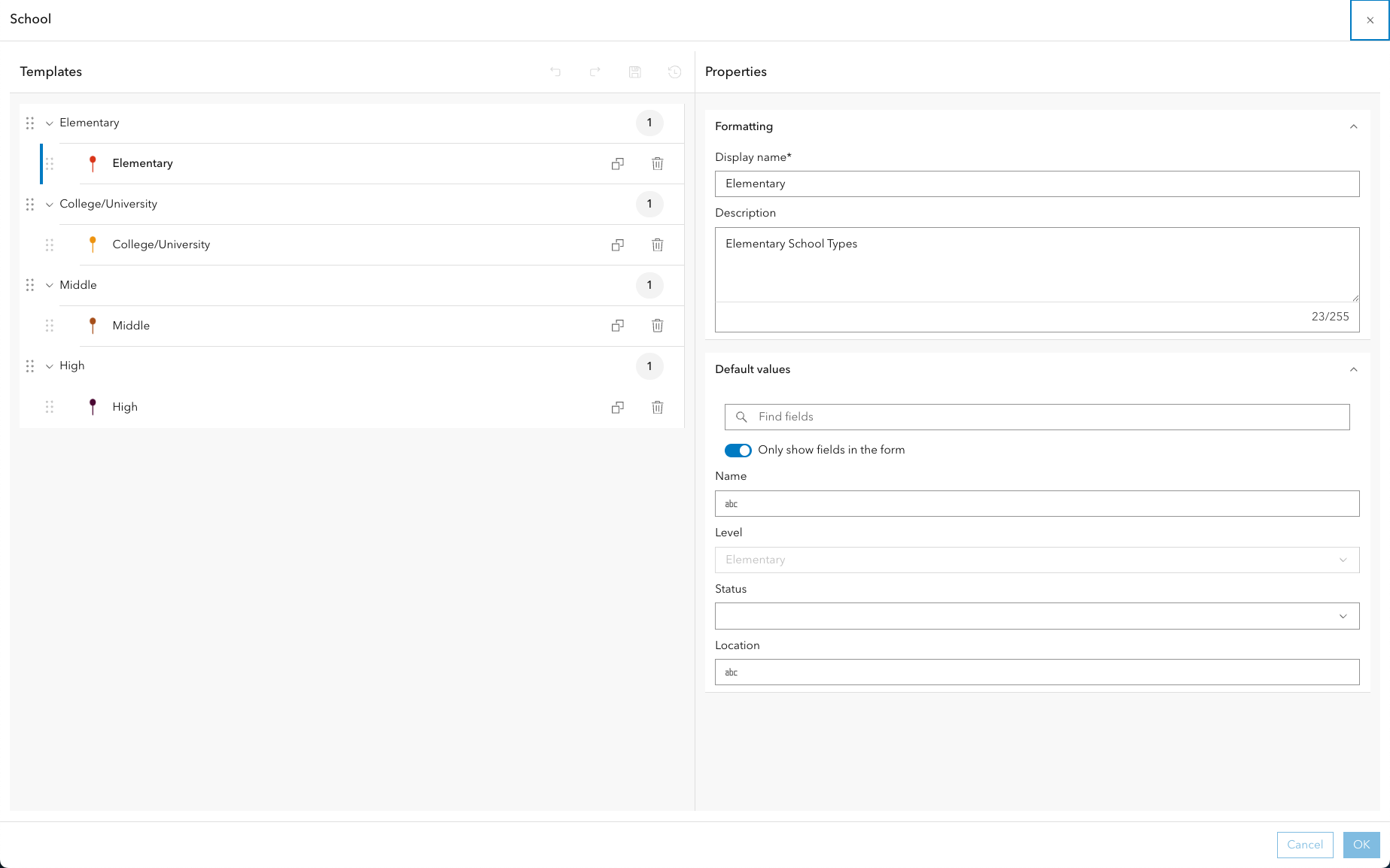
Task: Click the Cancel button
Action: click(1305, 845)
